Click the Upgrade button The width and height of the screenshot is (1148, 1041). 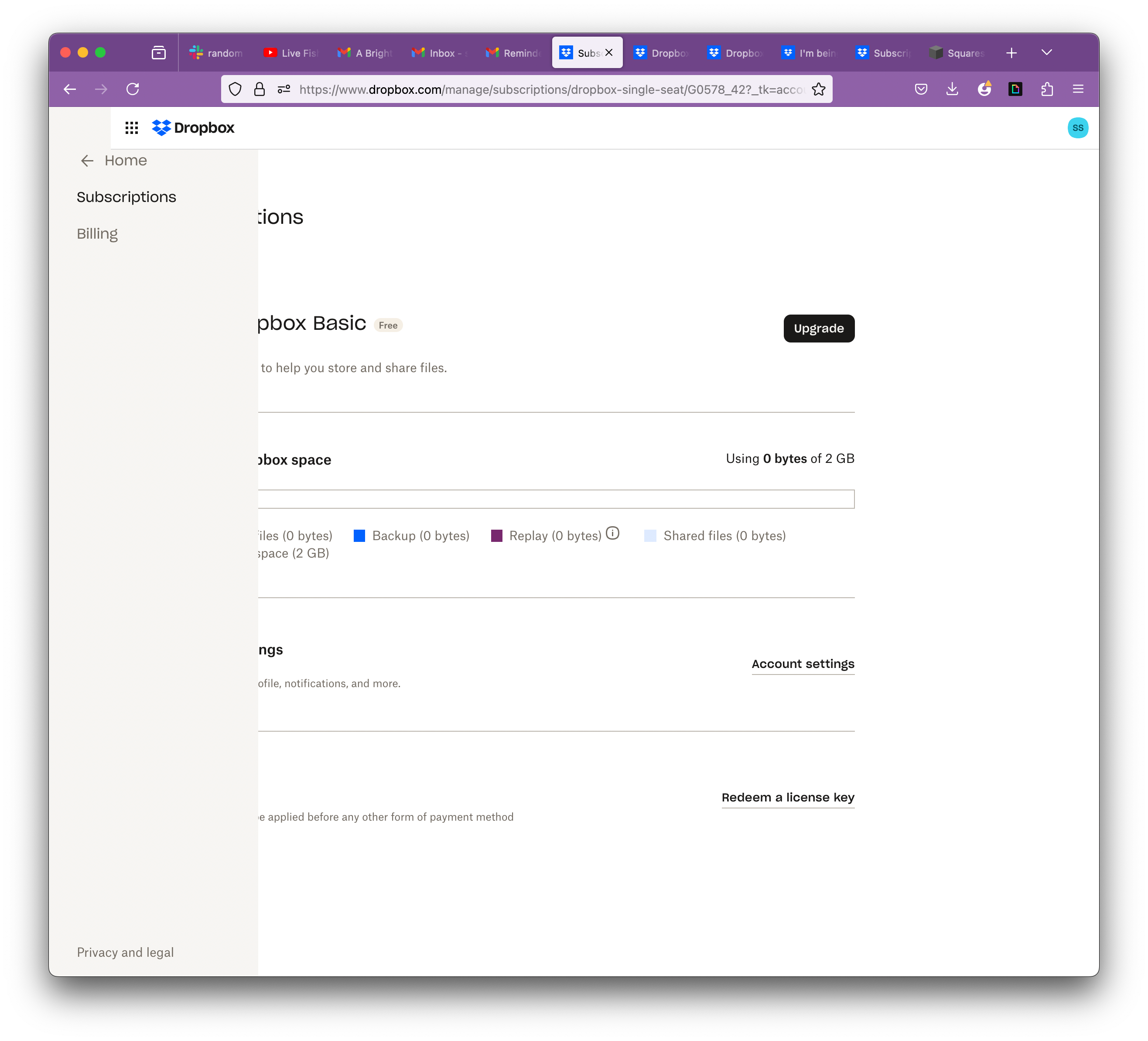pyautogui.click(x=818, y=329)
